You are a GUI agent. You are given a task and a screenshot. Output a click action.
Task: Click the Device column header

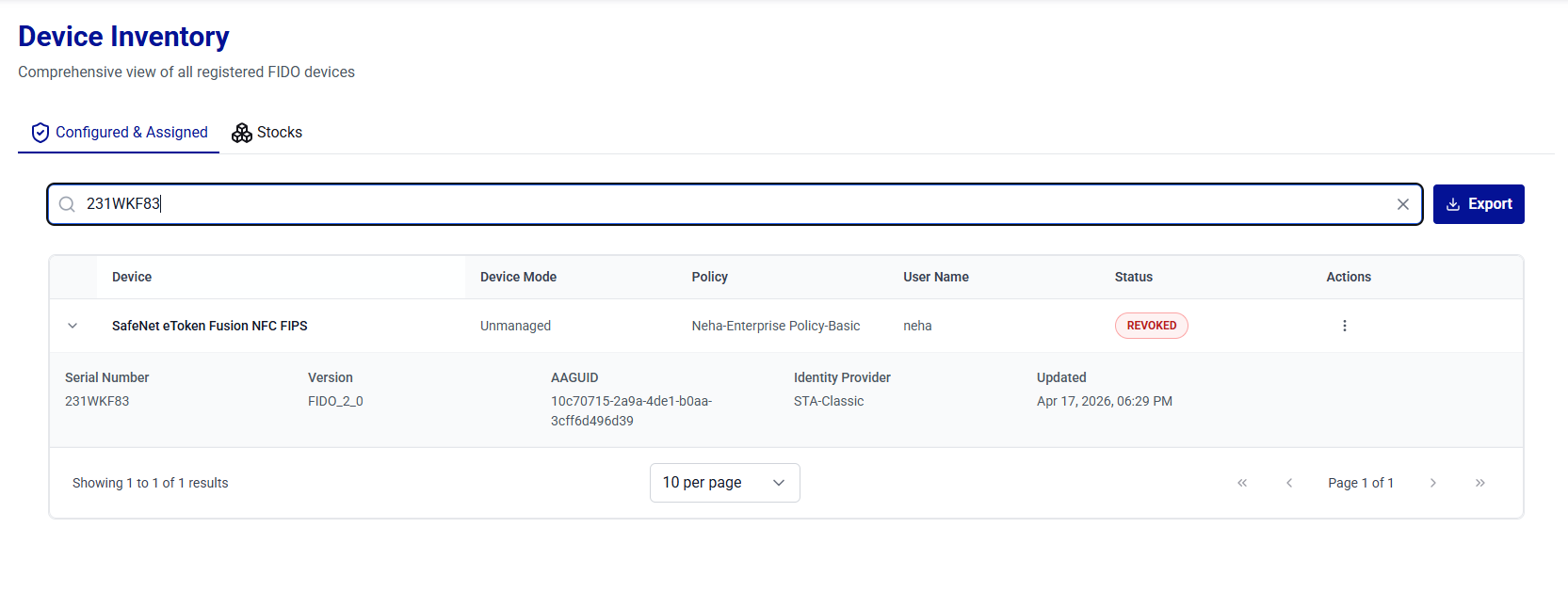(x=132, y=277)
